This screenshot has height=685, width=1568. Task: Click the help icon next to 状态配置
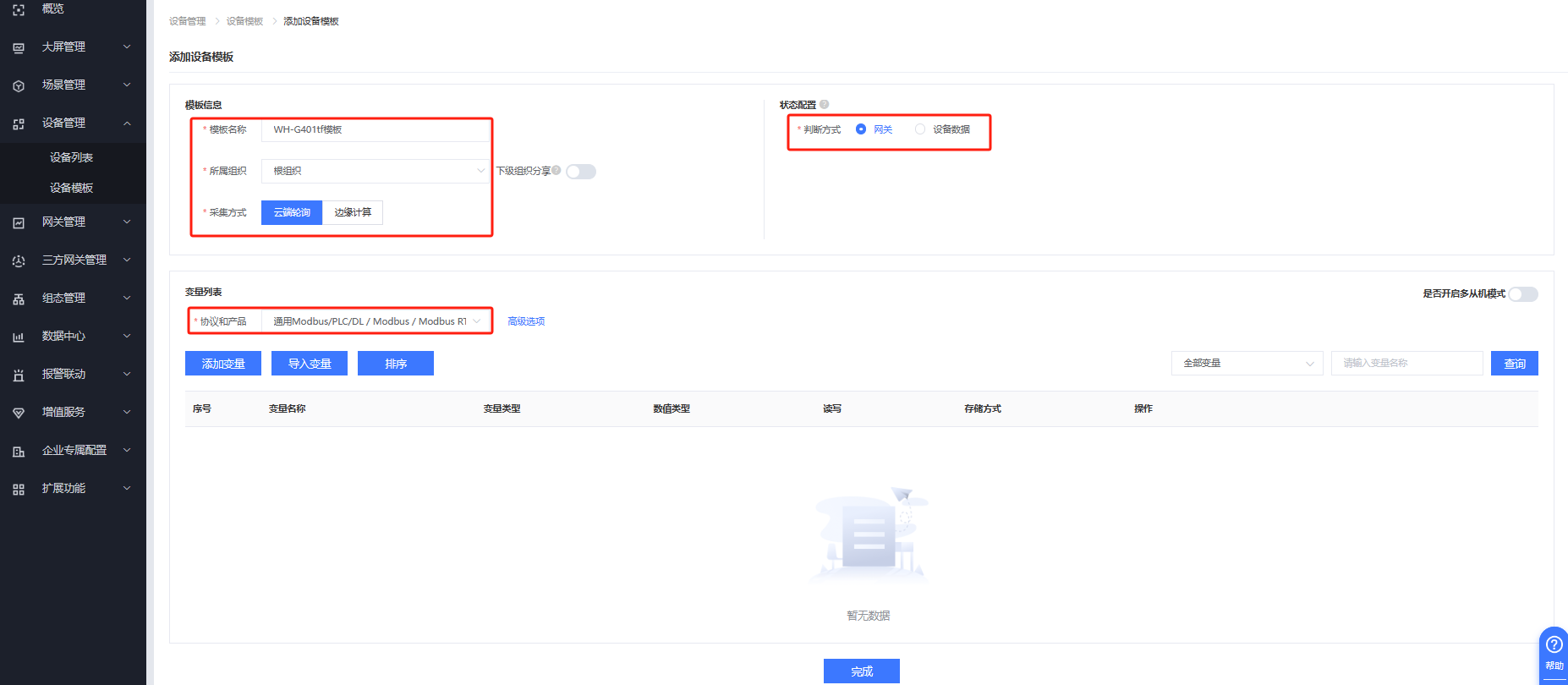(x=824, y=105)
